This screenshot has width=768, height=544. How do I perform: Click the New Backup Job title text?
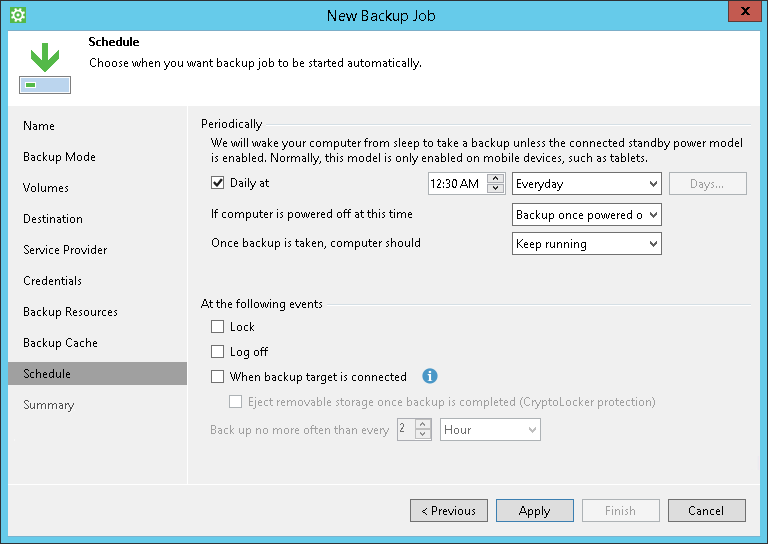pos(381,16)
